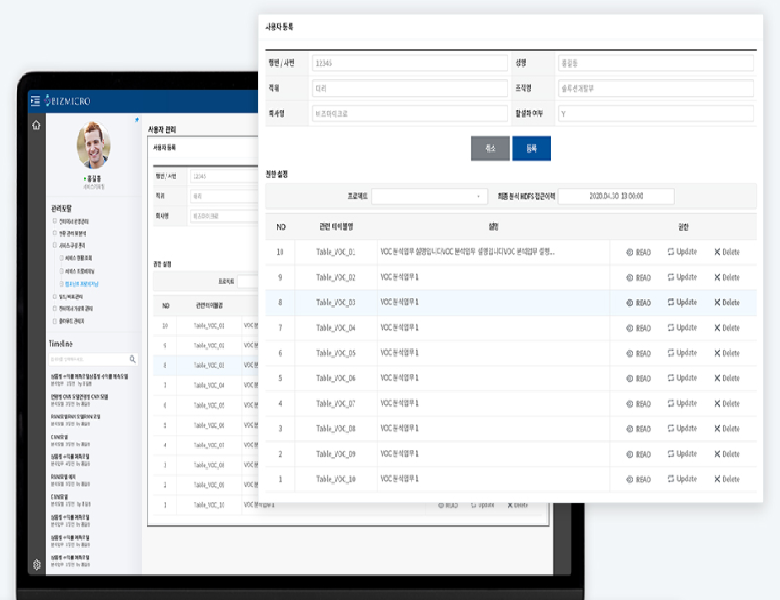Click the user profile photo in sidebar

click(x=94, y=147)
